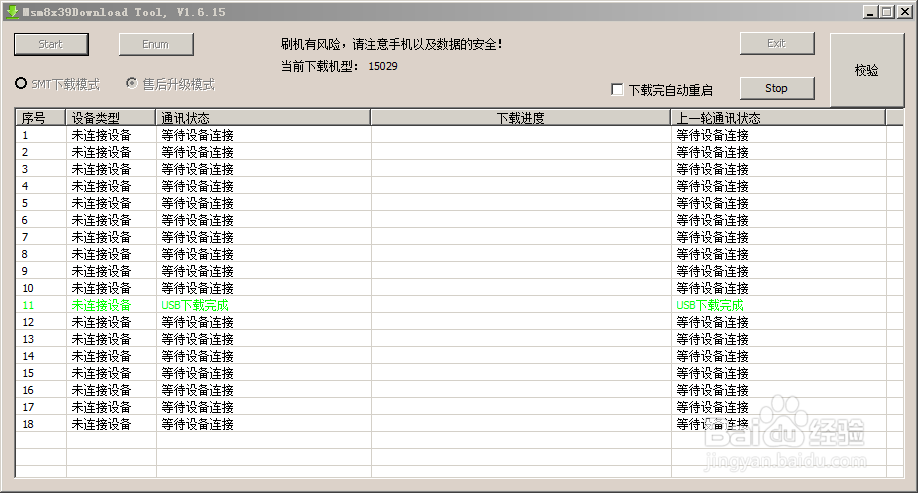Screen dimensions: 918x493
Task: Click the Enum button
Action: [156, 44]
